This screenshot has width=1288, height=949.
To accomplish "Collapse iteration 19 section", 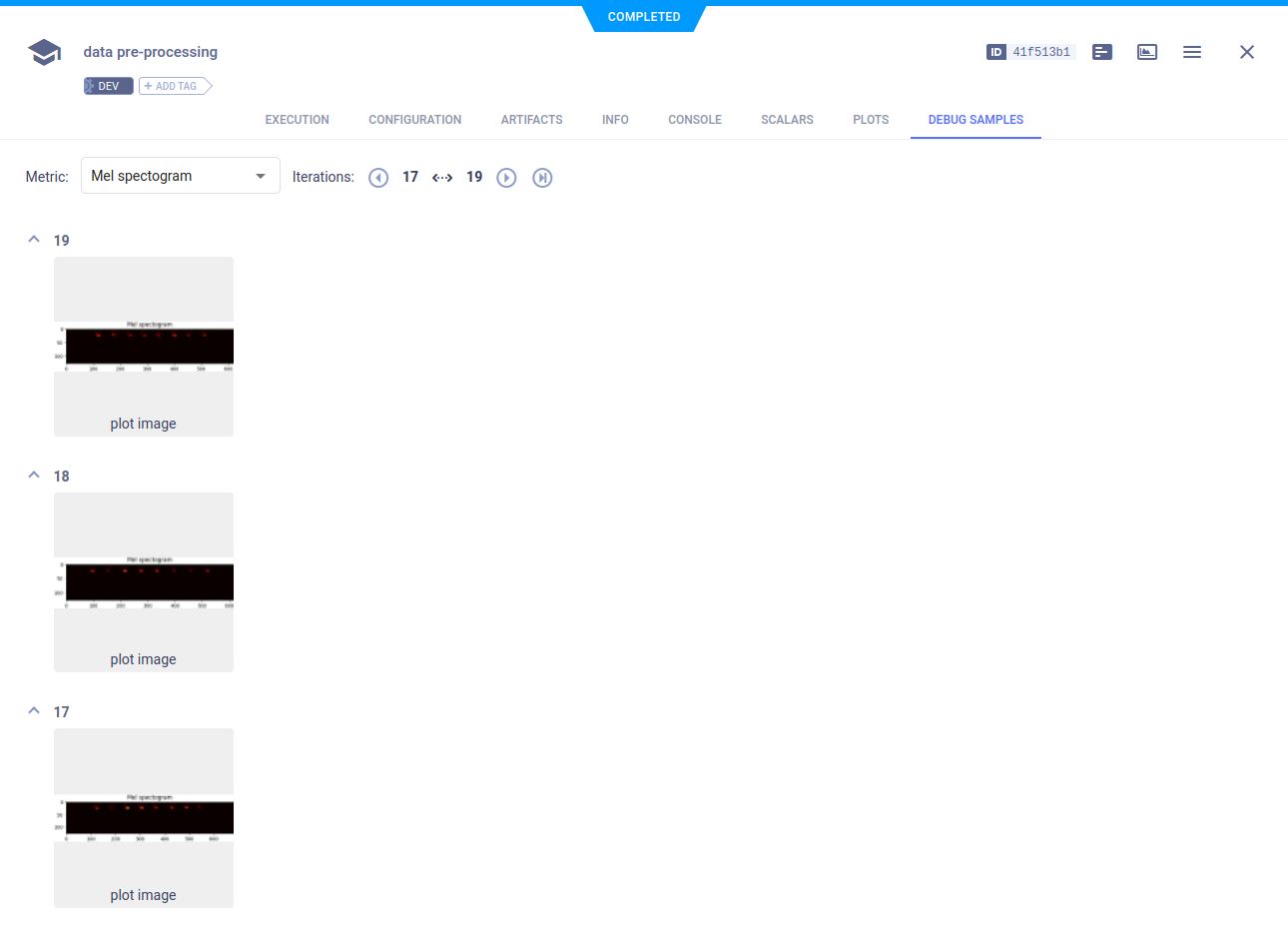I will (x=34, y=240).
